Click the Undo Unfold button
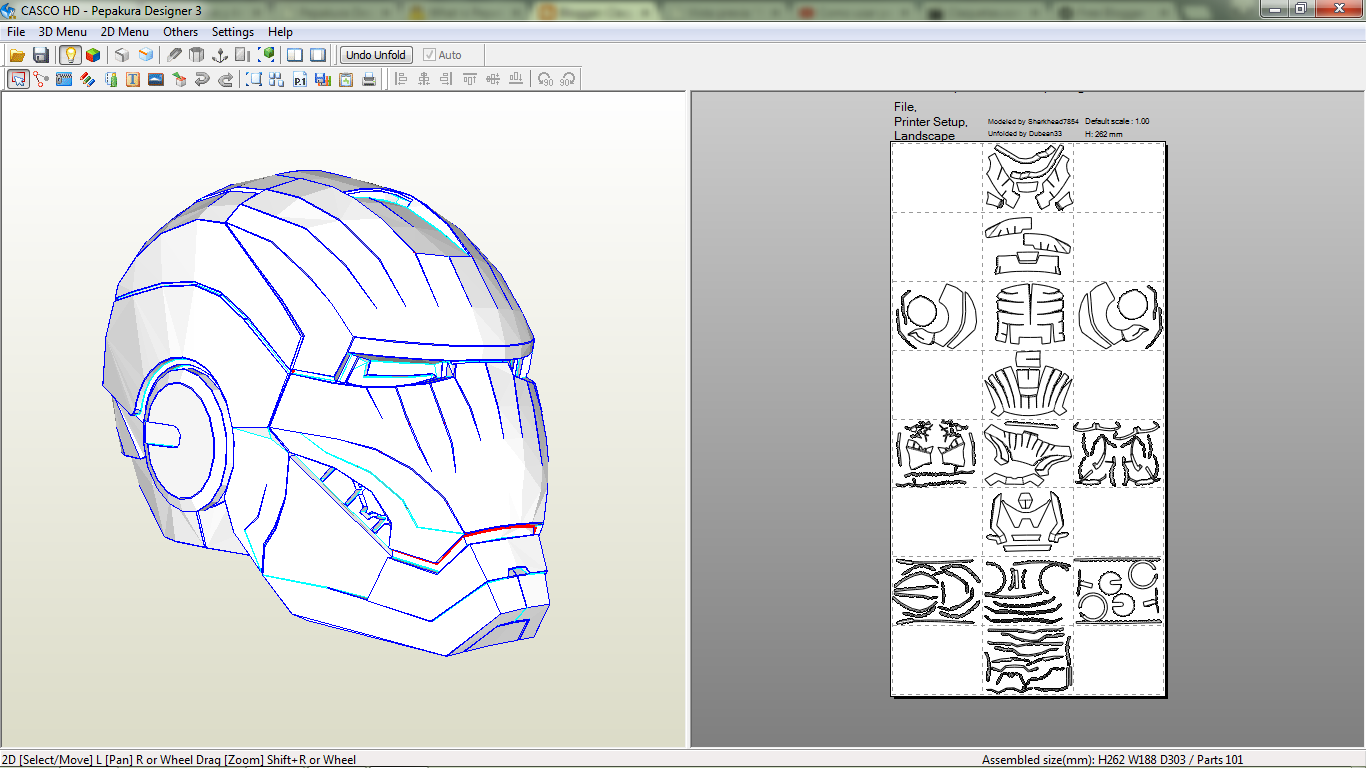The image size is (1366, 768). pyautogui.click(x=376, y=55)
